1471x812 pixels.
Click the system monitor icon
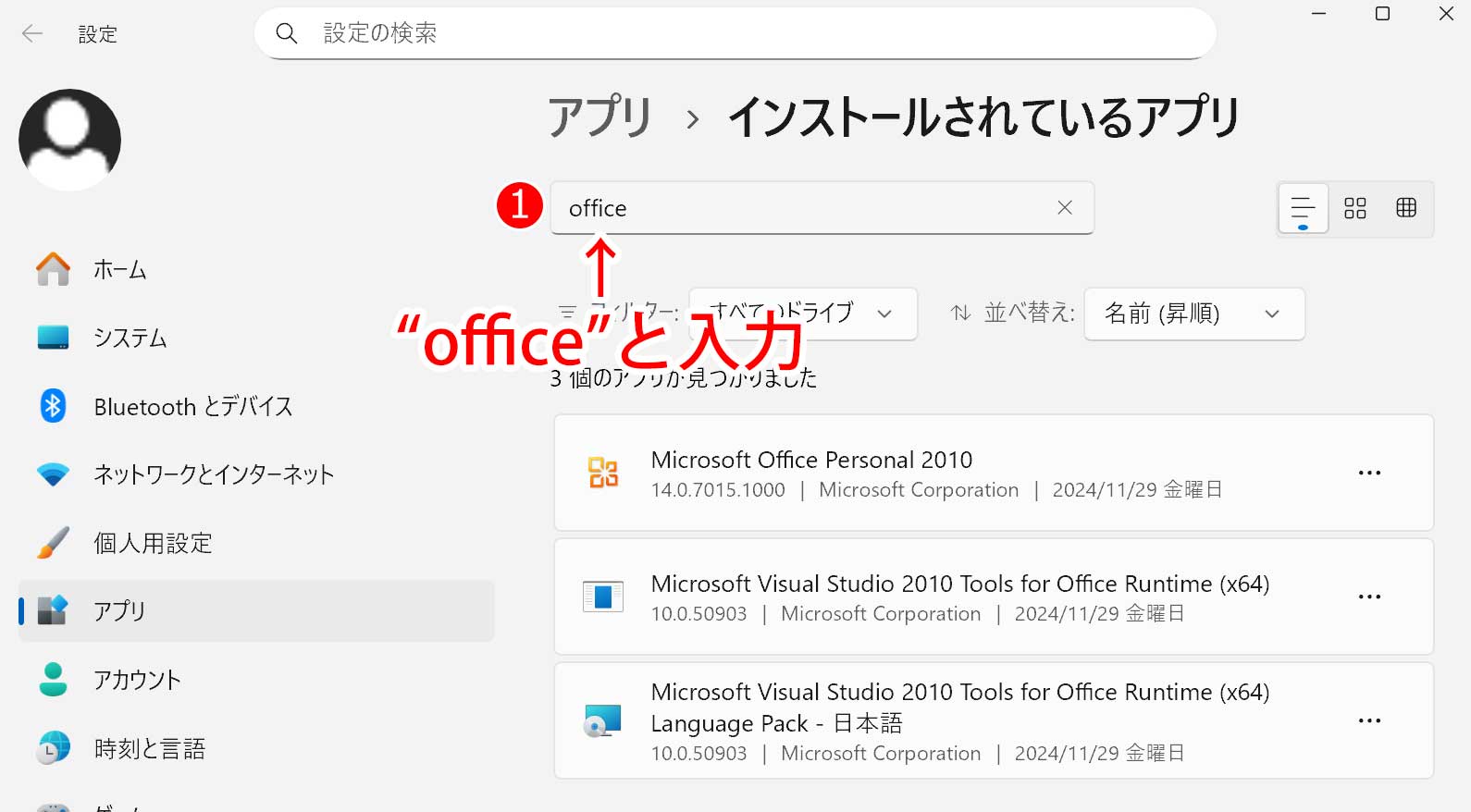pos(53,338)
